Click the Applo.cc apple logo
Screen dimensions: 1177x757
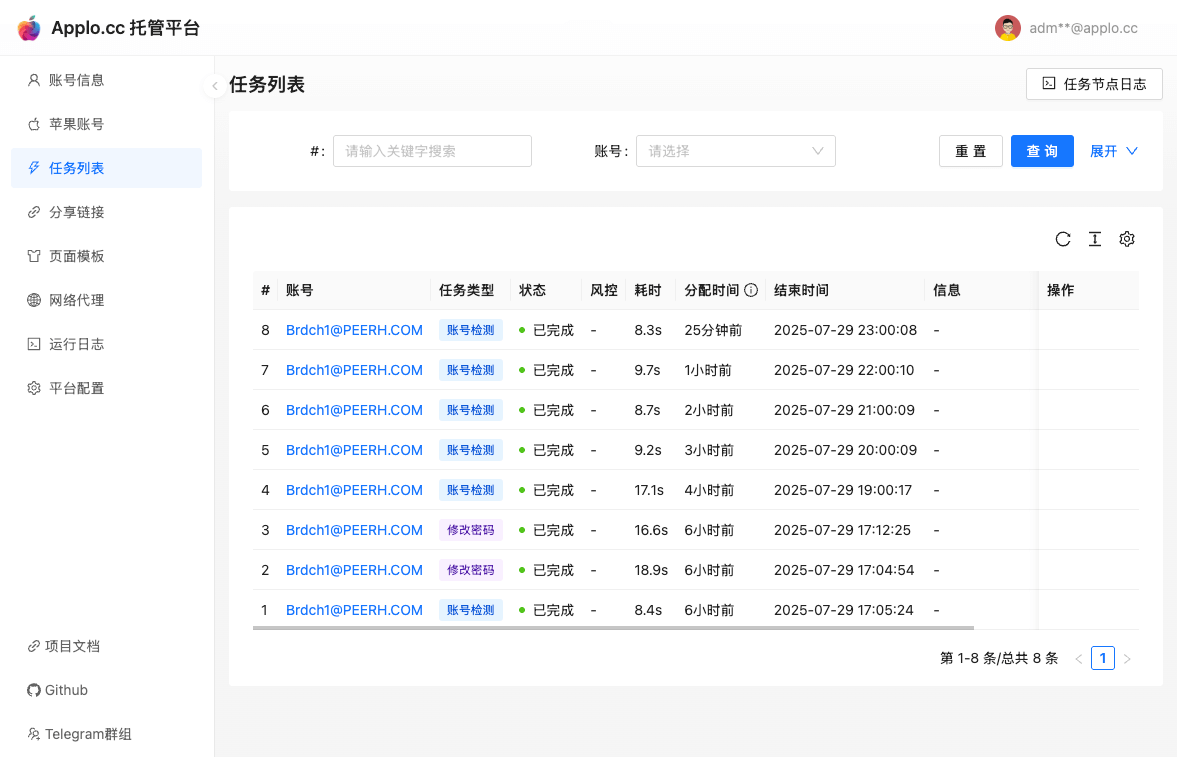[x=30, y=28]
